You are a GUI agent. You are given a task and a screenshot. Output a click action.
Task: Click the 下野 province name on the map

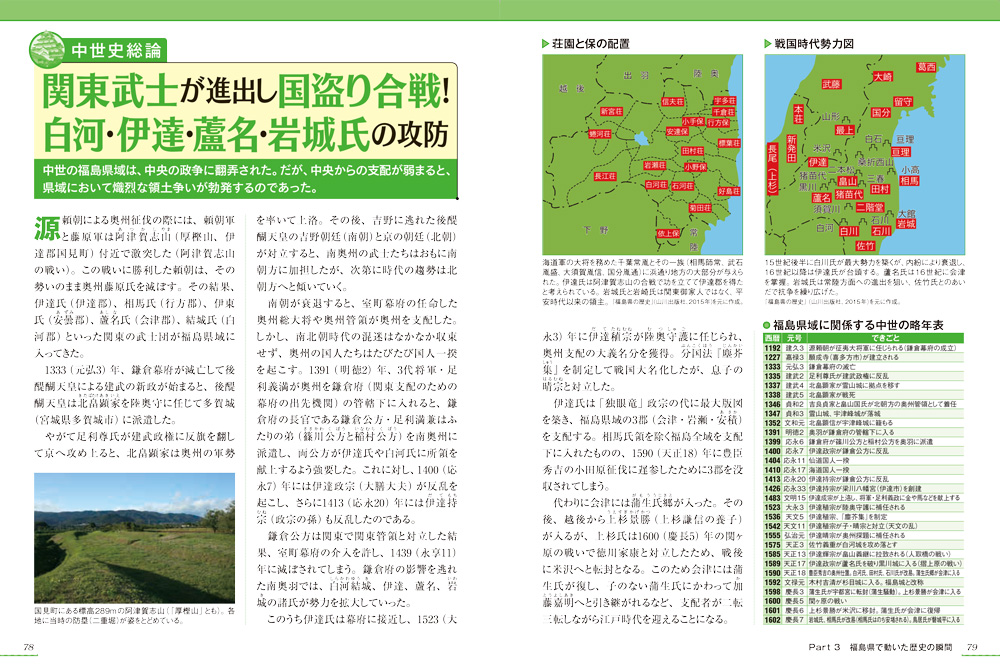click(x=595, y=230)
